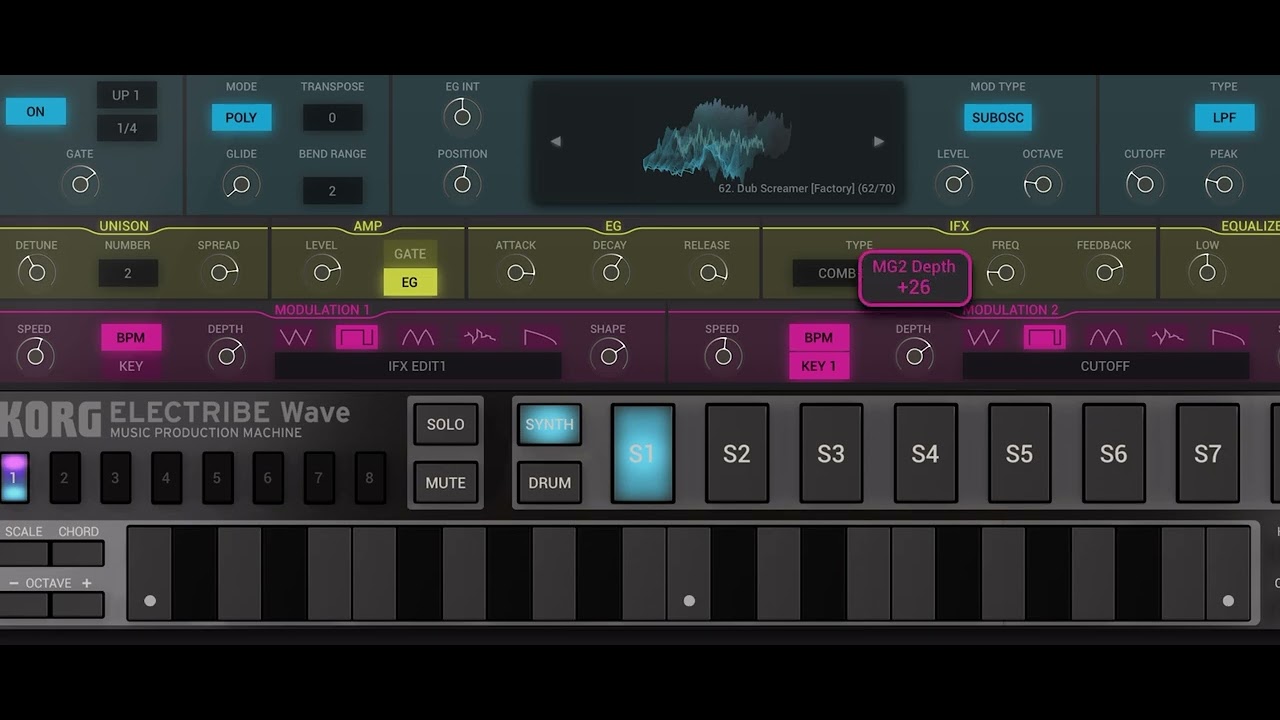Viewport: 1280px width, 720px height.
Task: Select random noise waveform in Modulation 2
Action: pos(1167,337)
